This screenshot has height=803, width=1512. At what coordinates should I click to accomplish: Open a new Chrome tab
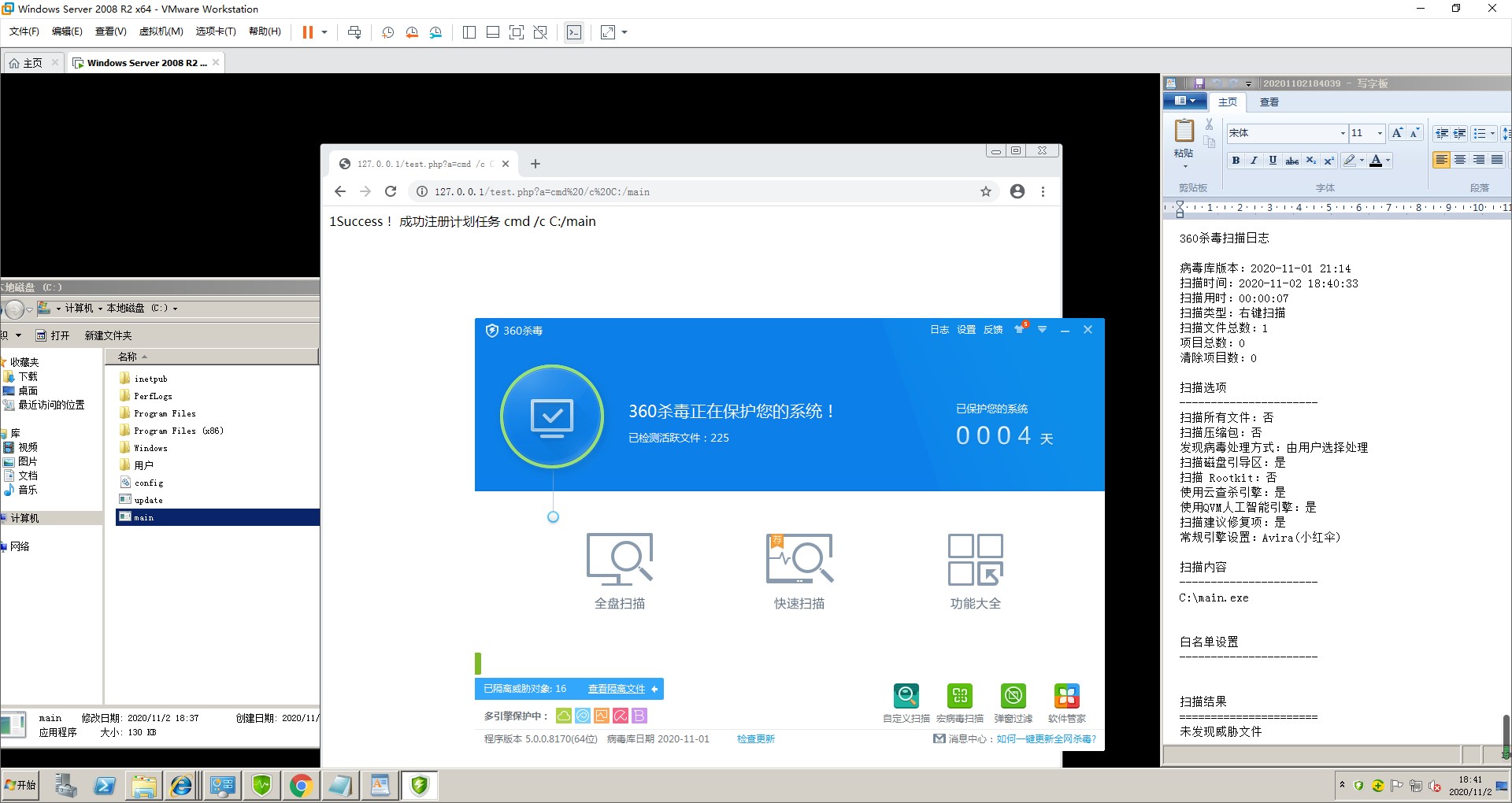tap(535, 164)
